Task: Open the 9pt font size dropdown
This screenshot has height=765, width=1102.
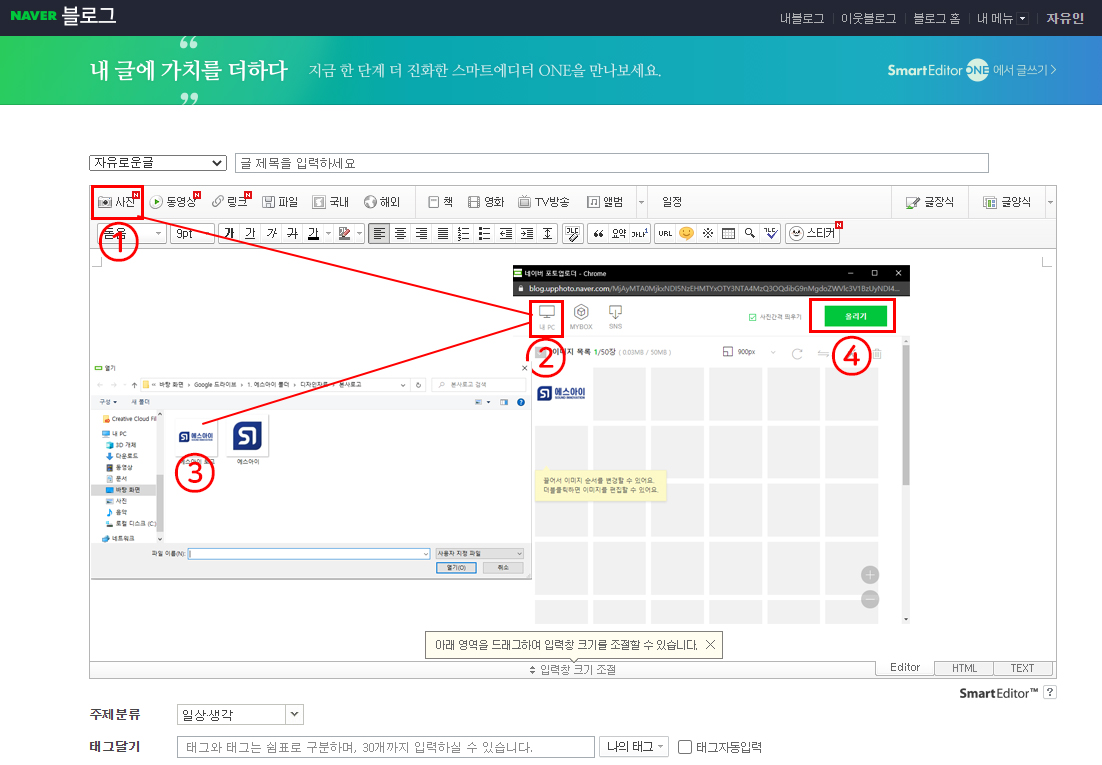Action: [192, 233]
